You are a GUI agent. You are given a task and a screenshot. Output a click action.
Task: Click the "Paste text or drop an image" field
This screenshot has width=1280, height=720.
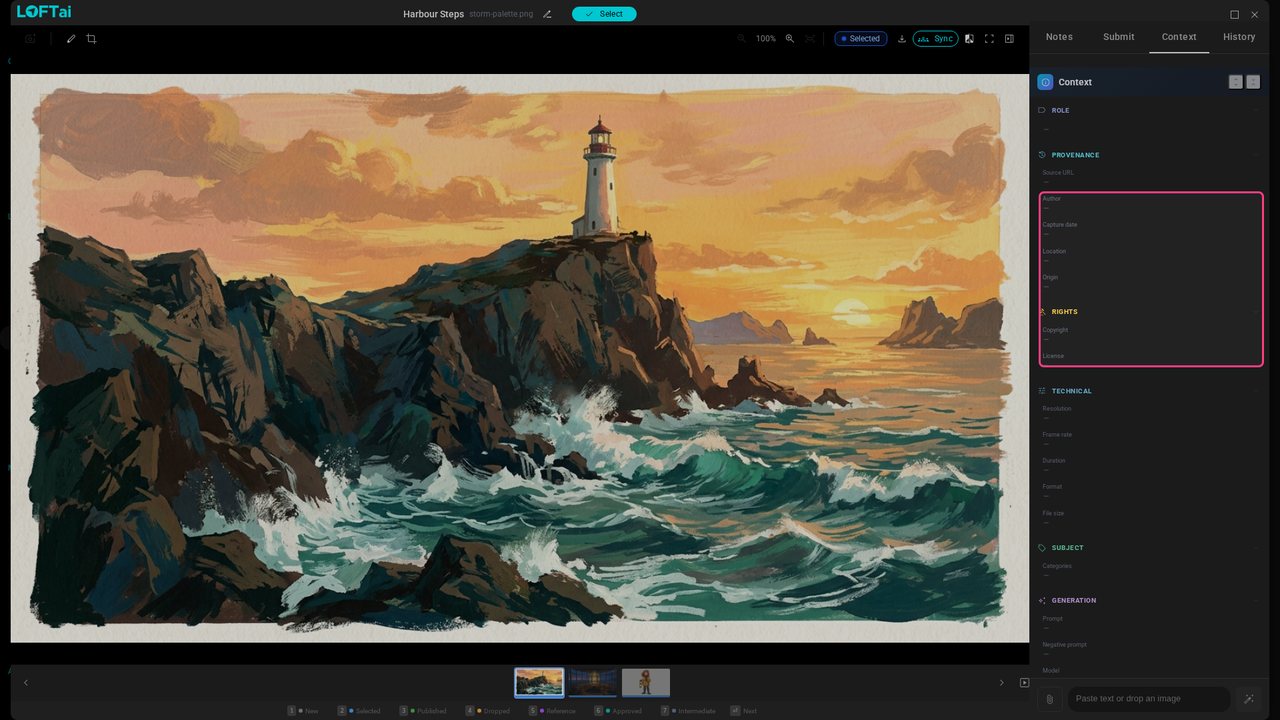click(x=1148, y=699)
